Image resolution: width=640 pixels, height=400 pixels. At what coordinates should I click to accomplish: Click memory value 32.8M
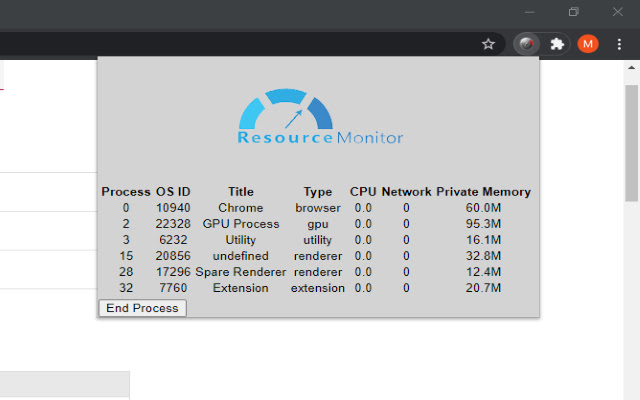click(x=483, y=256)
